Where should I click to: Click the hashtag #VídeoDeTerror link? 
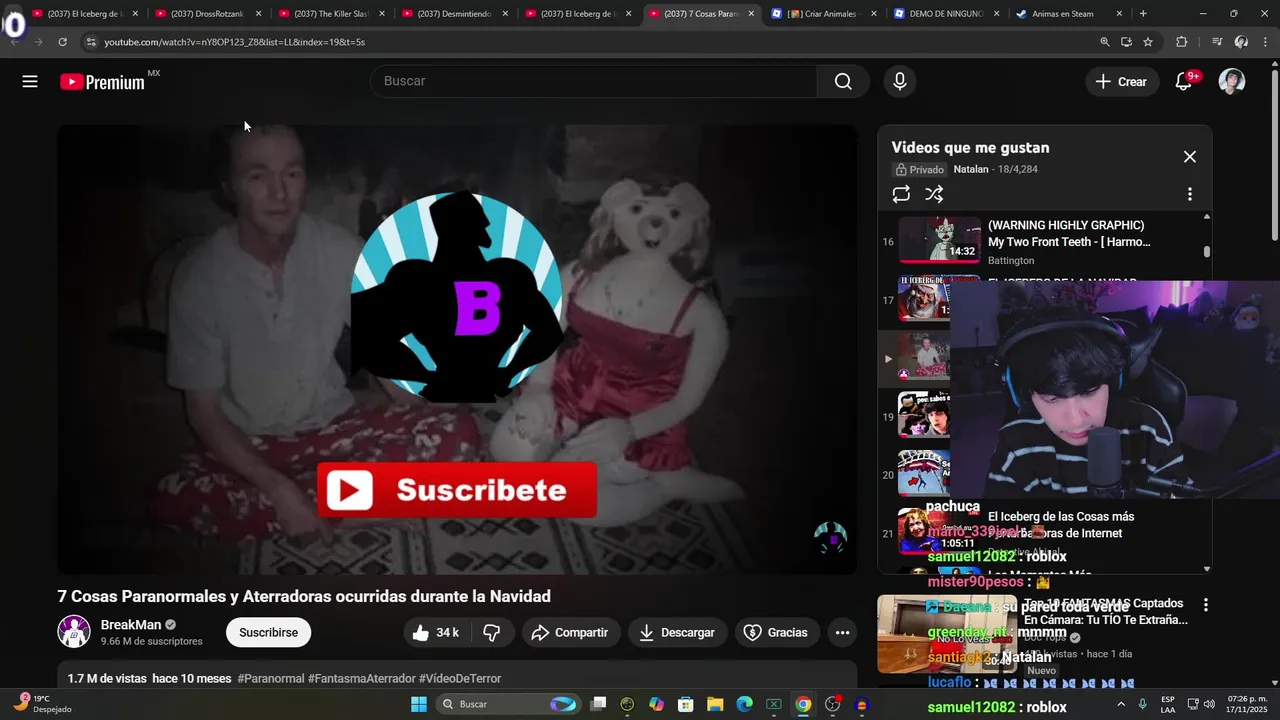(x=459, y=678)
